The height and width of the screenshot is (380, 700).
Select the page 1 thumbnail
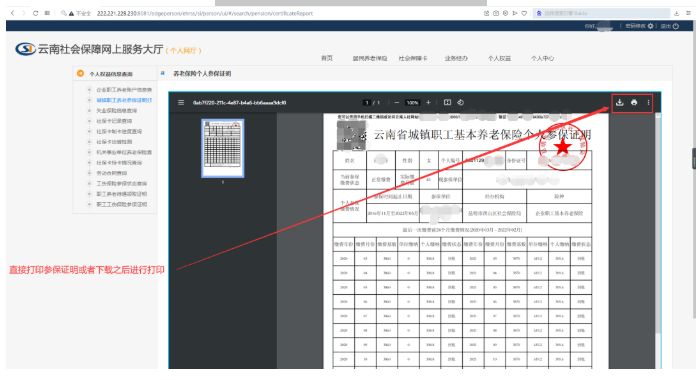pyautogui.click(x=223, y=148)
